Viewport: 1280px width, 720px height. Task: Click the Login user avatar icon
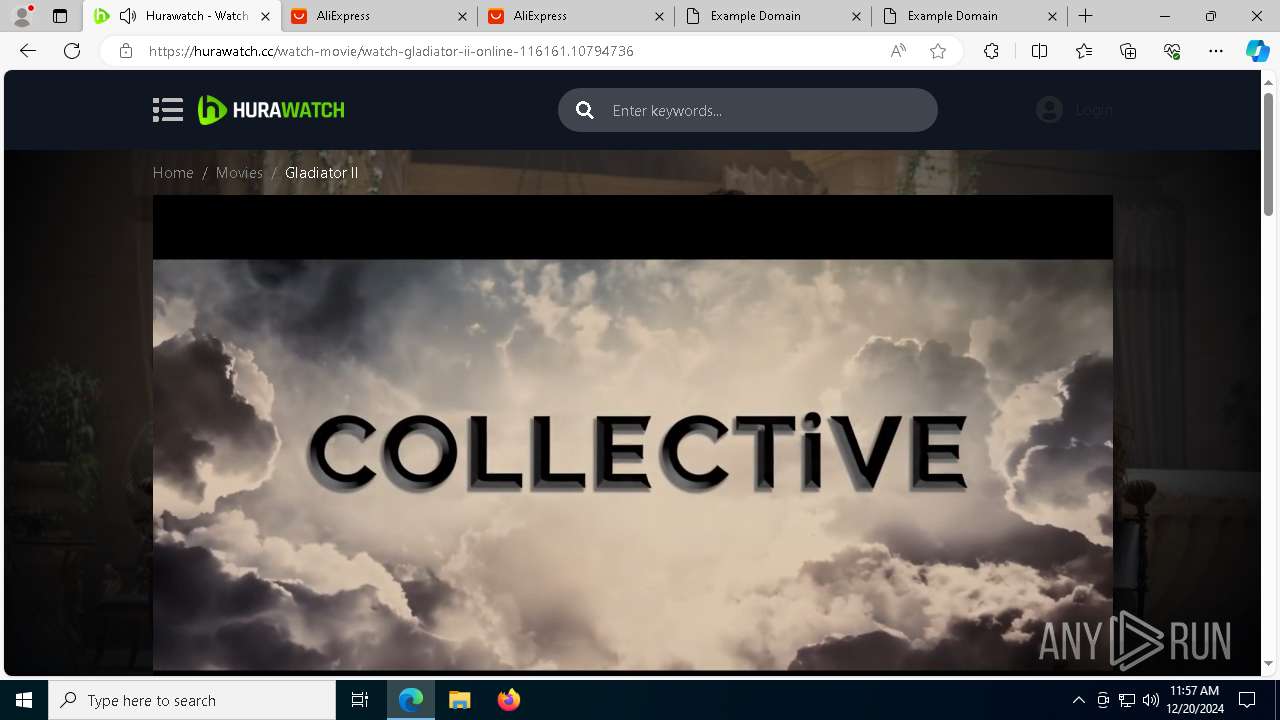coord(1049,110)
